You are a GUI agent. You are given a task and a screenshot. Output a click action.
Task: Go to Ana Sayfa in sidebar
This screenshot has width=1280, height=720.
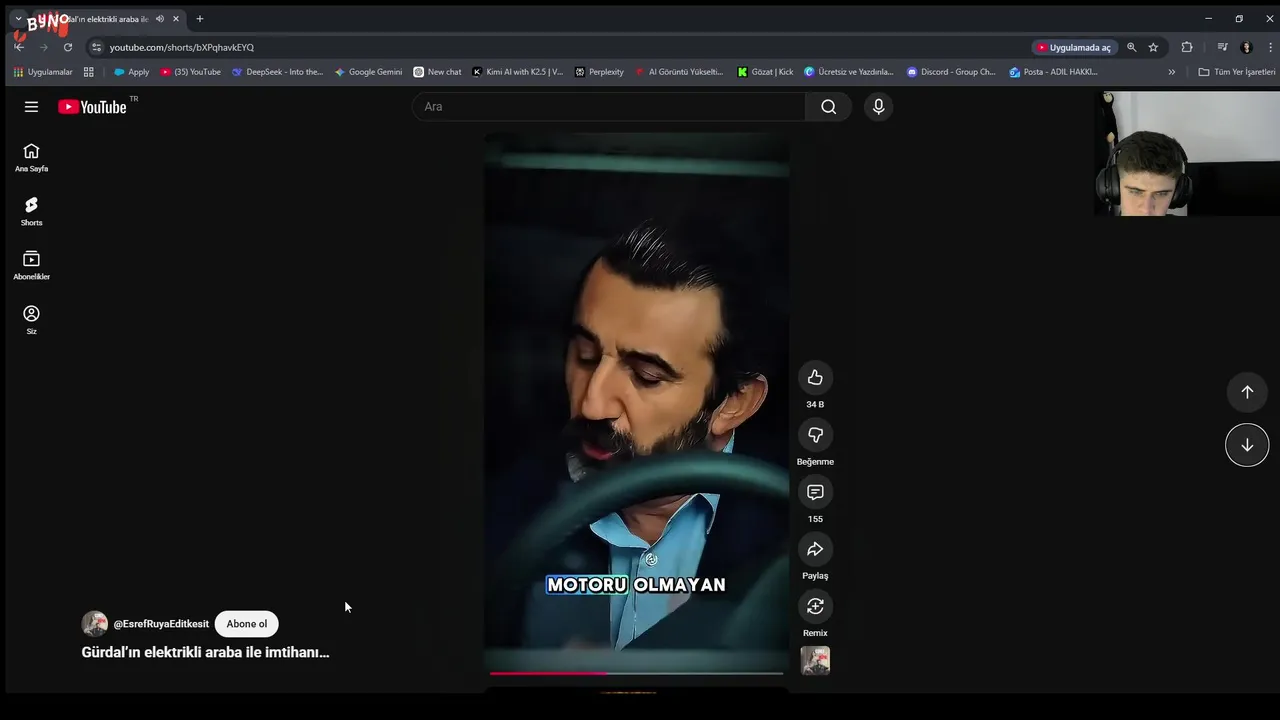(31, 157)
